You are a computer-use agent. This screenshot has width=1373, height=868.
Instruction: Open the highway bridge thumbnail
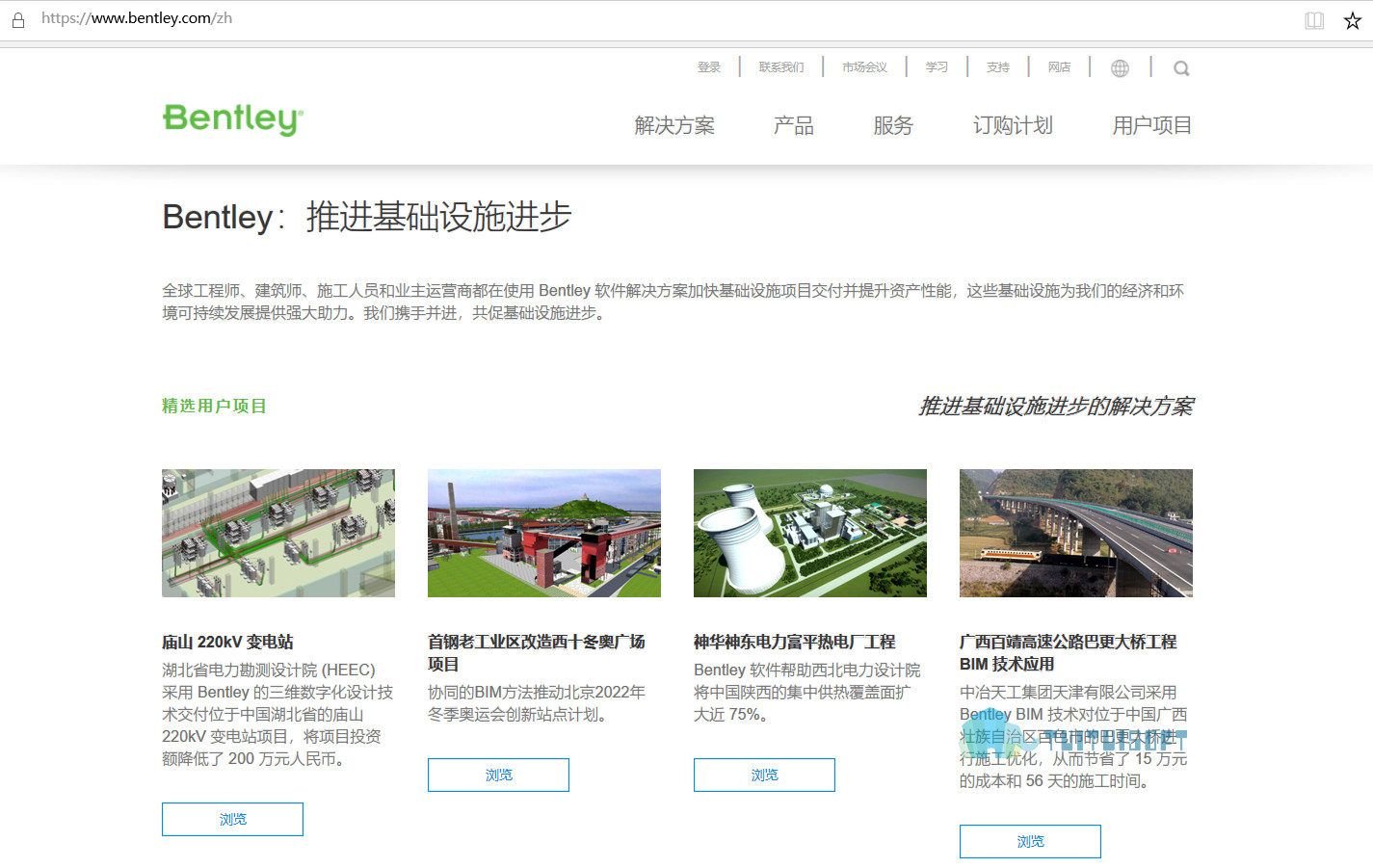point(1076,533)
